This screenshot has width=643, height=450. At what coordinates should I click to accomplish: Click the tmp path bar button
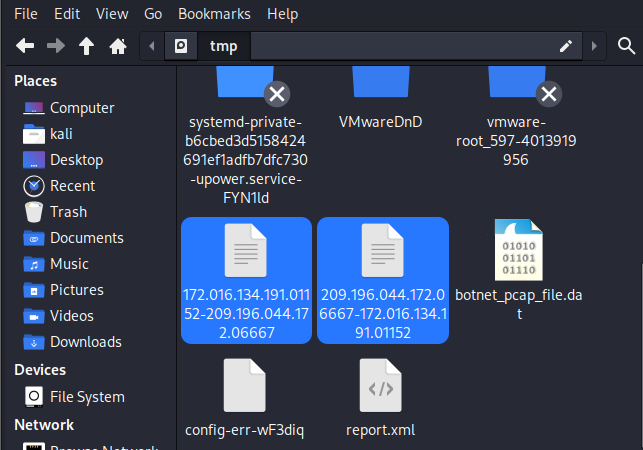coord(224,46)
